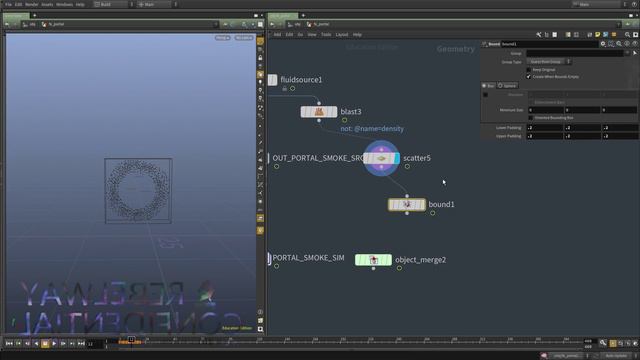Screen dimensions: 640x360
Task: Open the Group Type dropdown
Action: 549,62
